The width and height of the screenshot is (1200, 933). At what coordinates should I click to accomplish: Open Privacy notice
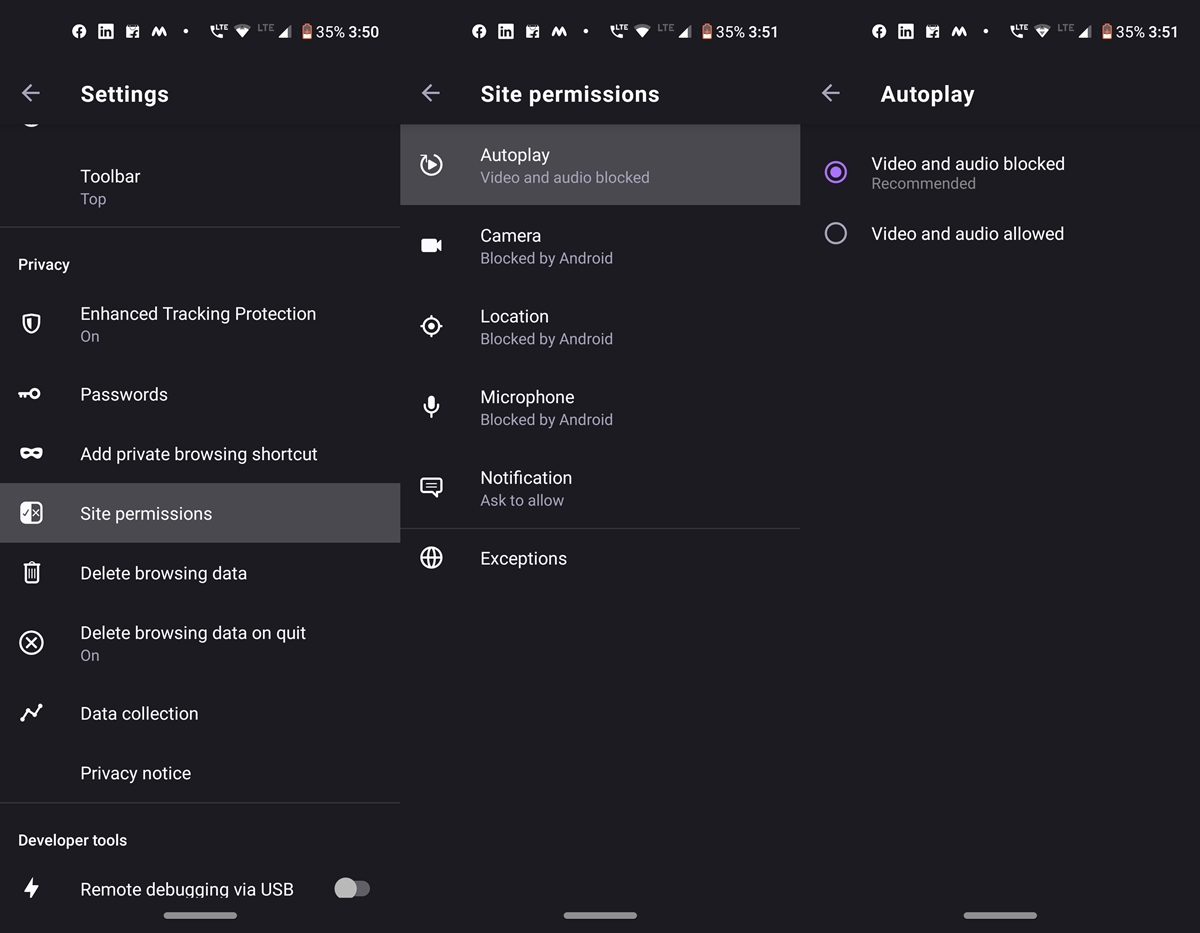[200, 773]
